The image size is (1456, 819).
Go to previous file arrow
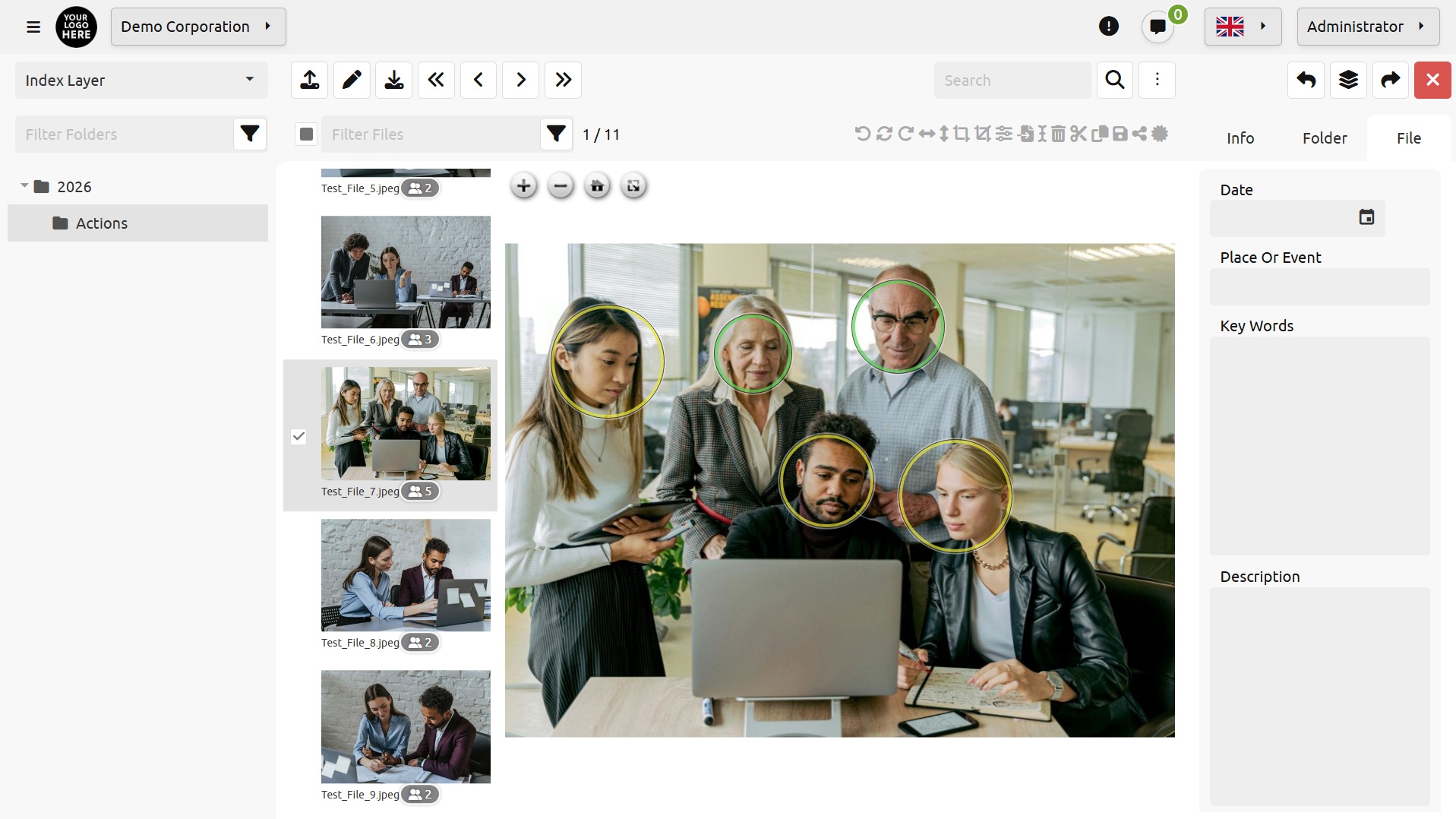coord(478,80)
